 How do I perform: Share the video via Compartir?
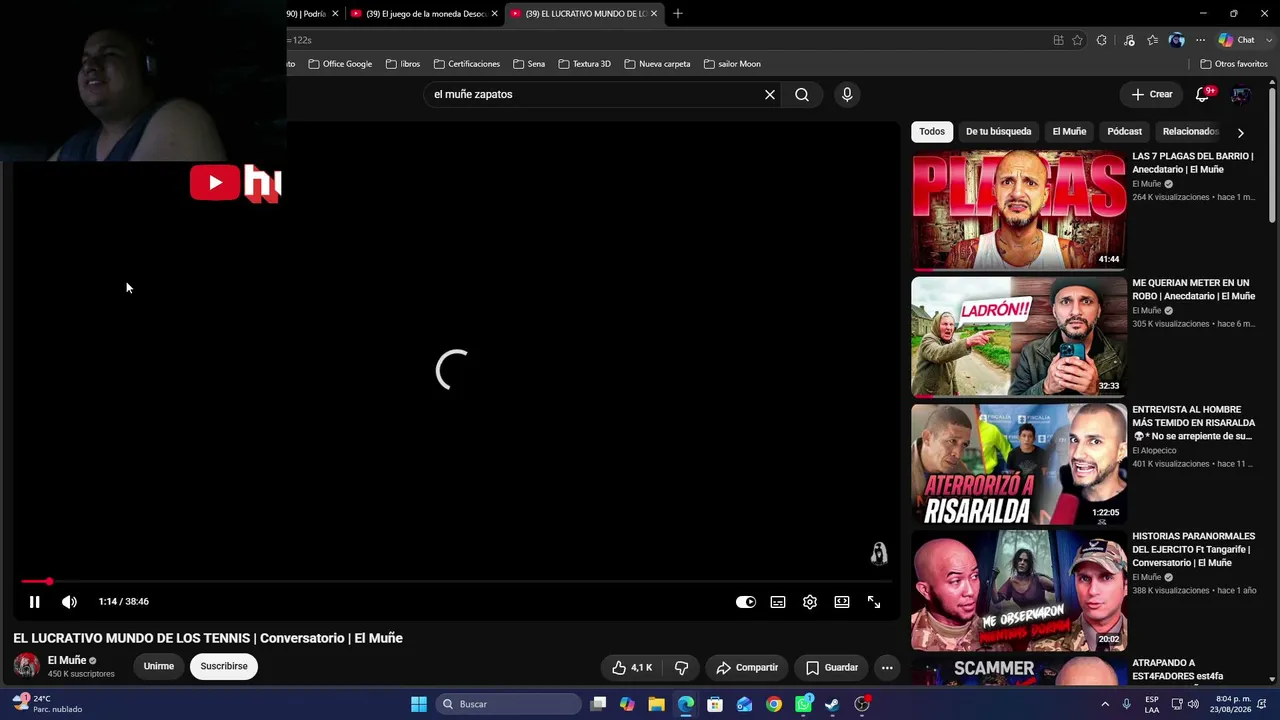[x=747, y=668]
